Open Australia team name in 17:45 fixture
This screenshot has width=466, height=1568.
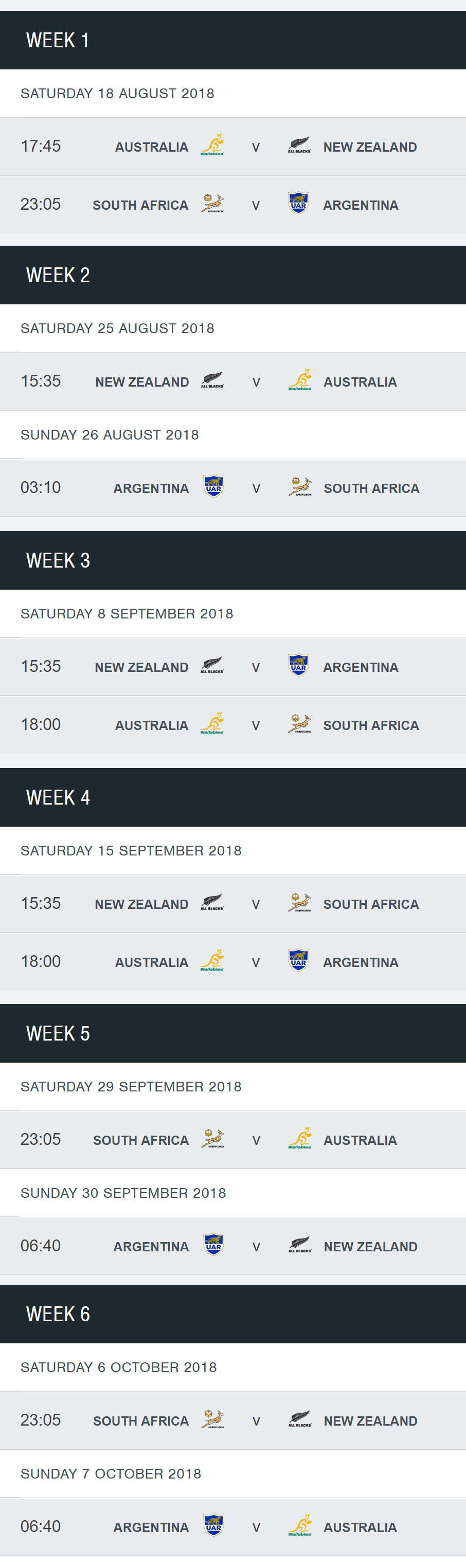click(152, 148)
